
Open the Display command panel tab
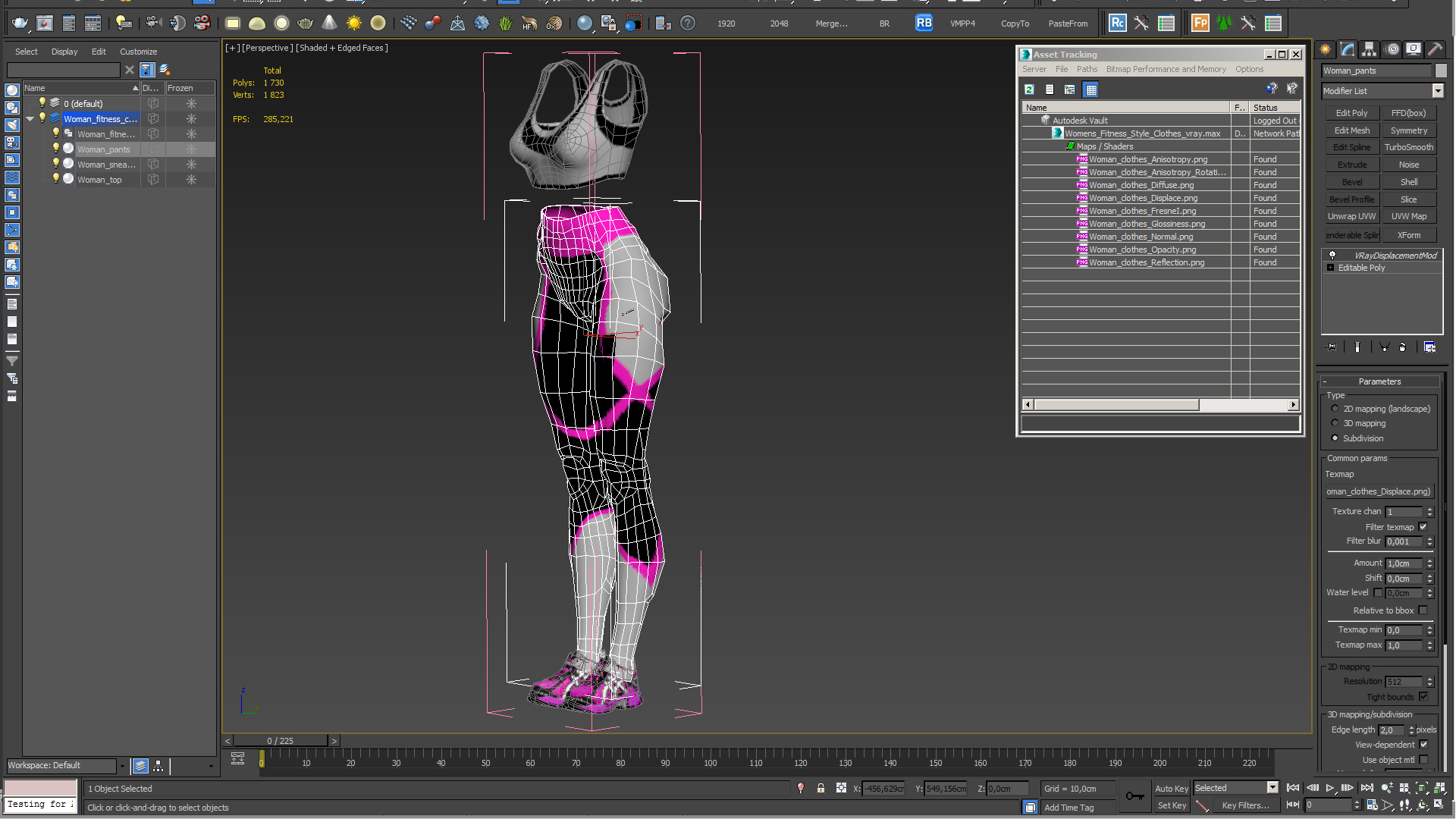(x=1414, y=49)
